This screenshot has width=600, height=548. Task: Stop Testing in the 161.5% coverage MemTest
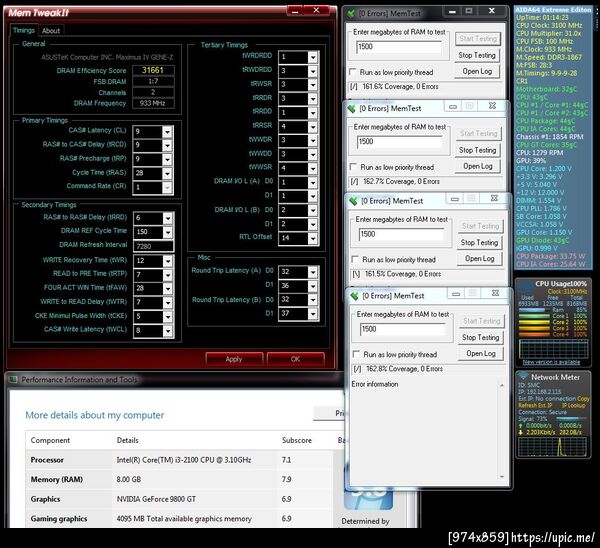(479, 243)
